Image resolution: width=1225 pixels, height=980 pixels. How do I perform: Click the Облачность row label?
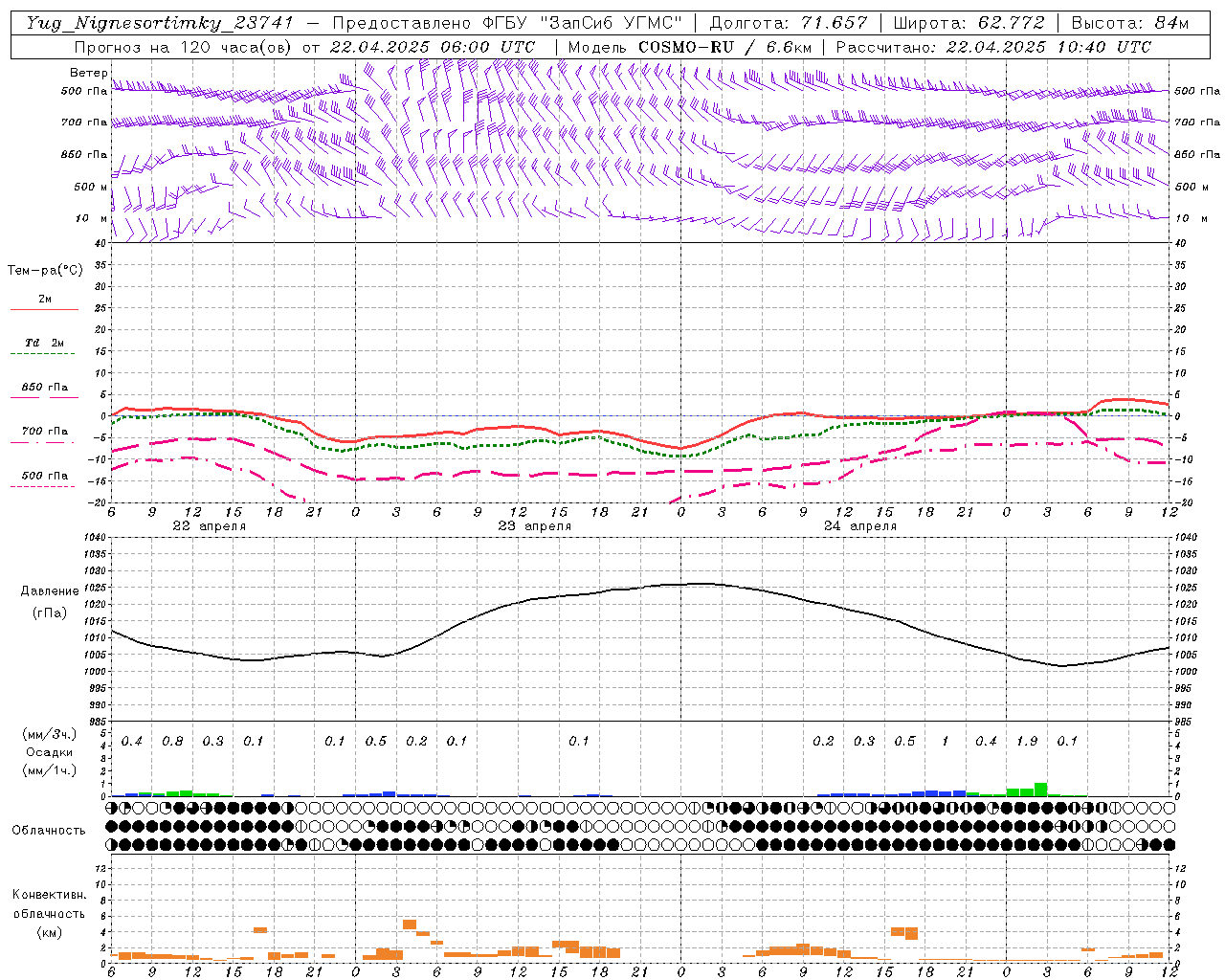click(49, 831)
